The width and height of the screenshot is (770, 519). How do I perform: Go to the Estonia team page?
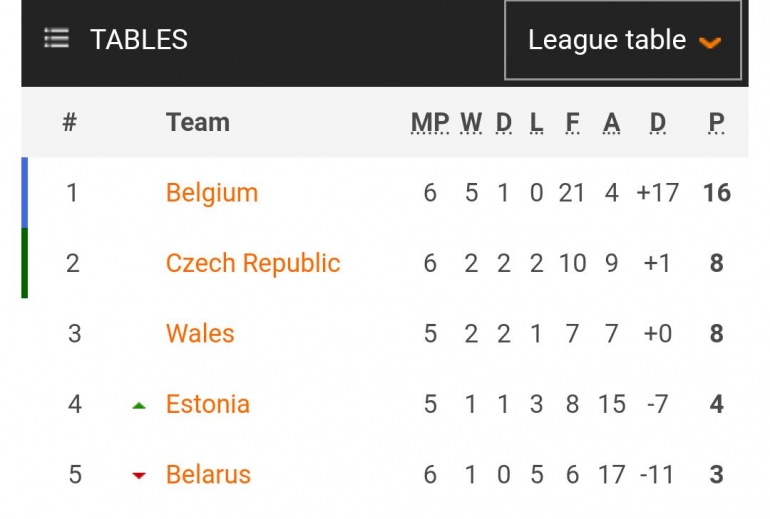[208, 404]
